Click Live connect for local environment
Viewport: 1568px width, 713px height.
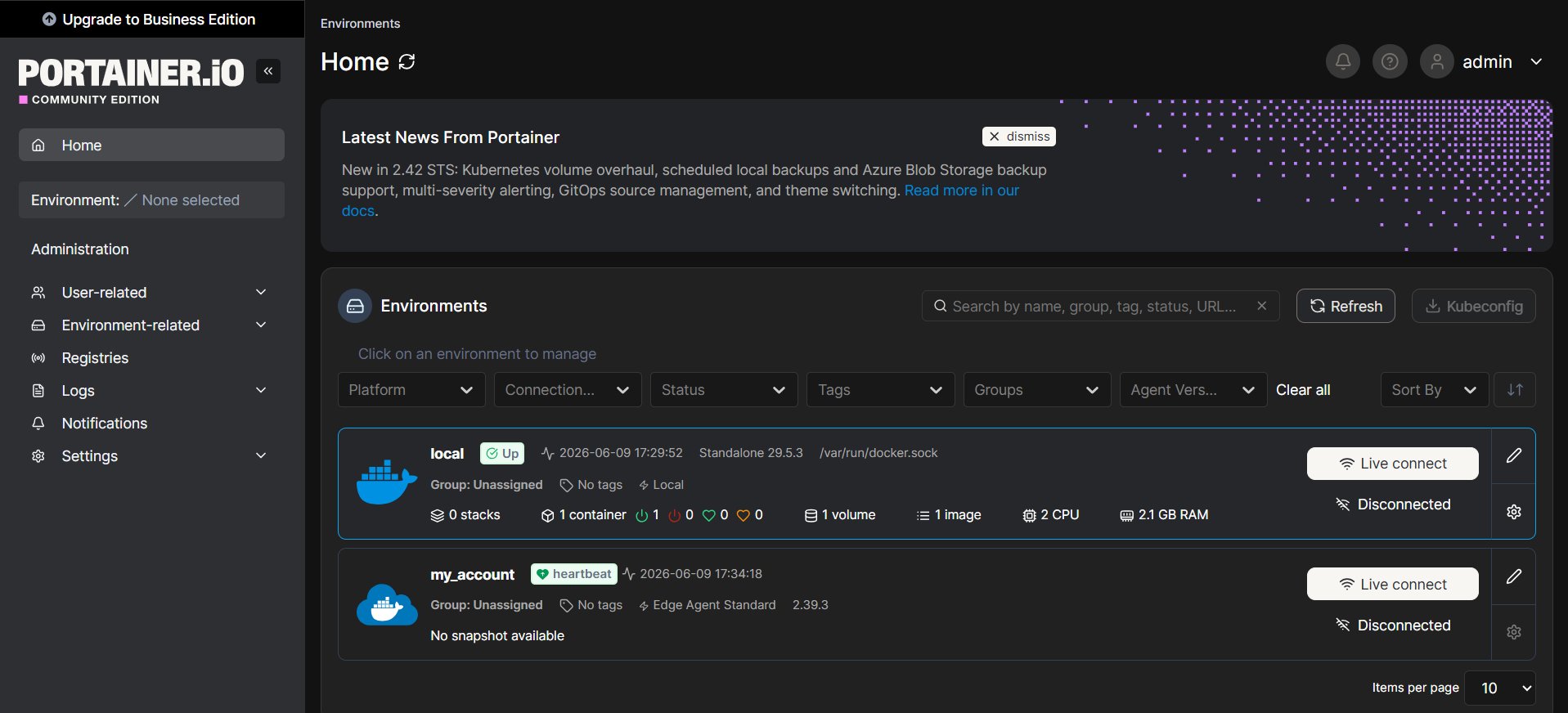[1392, 464]
